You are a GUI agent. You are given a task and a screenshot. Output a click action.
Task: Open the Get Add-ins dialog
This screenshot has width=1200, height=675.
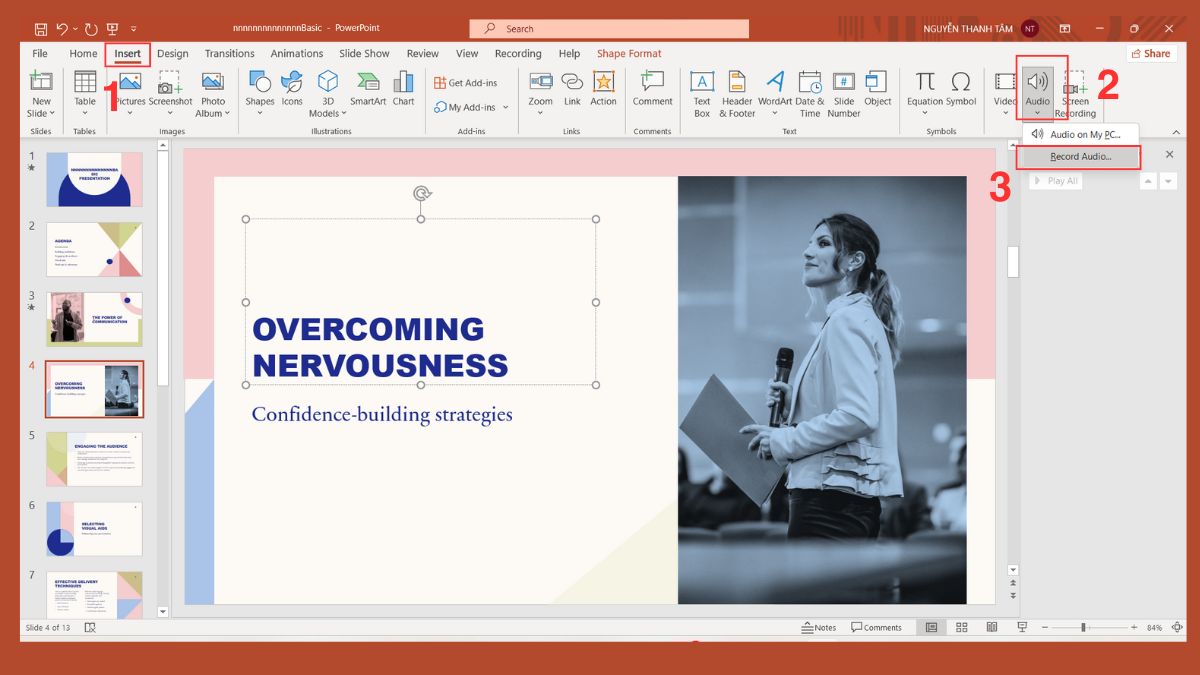[x=465, y=81]
